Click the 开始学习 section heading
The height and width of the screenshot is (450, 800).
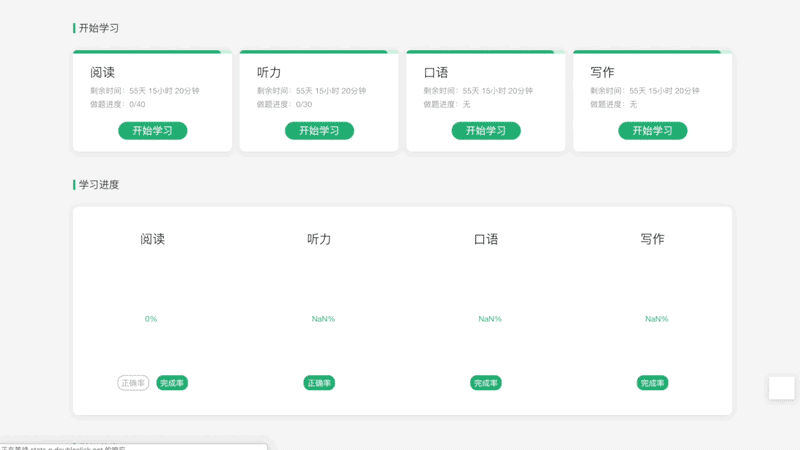[x=99, y=28]
